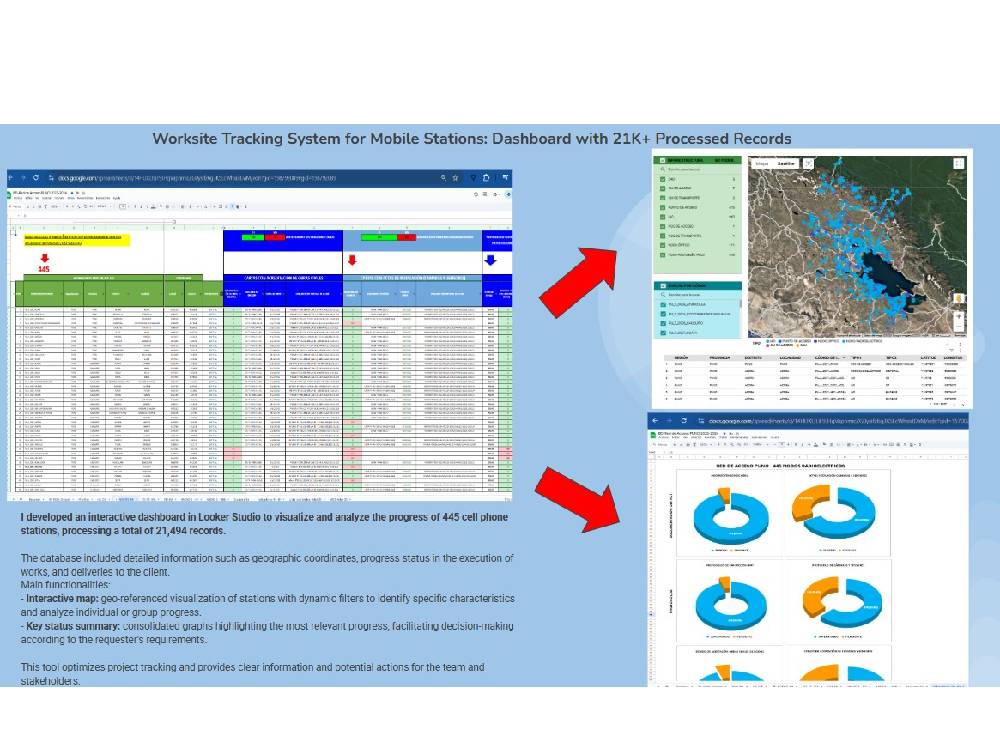
Task: Click the REGIÓN column header in the table
Action: point(681,358)
